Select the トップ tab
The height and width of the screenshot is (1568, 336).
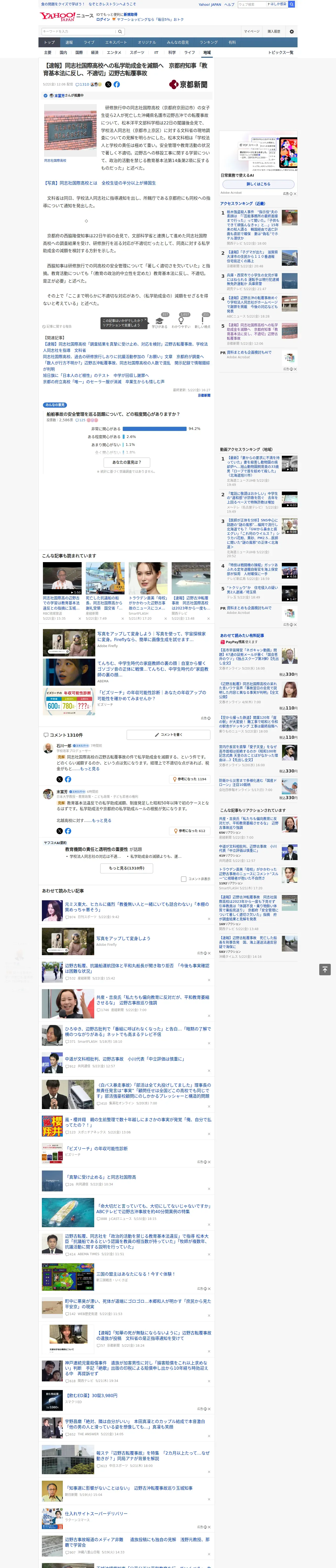point(49,43)
